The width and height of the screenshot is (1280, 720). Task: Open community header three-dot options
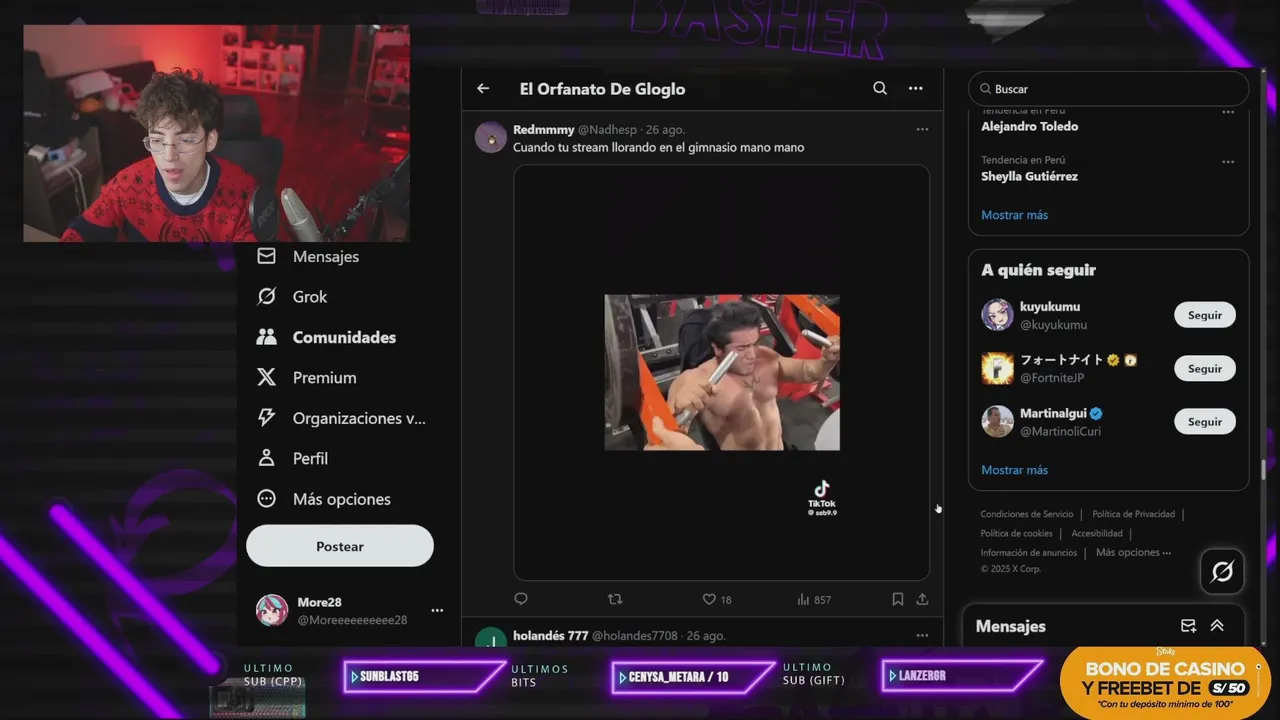tap(915, 88)
